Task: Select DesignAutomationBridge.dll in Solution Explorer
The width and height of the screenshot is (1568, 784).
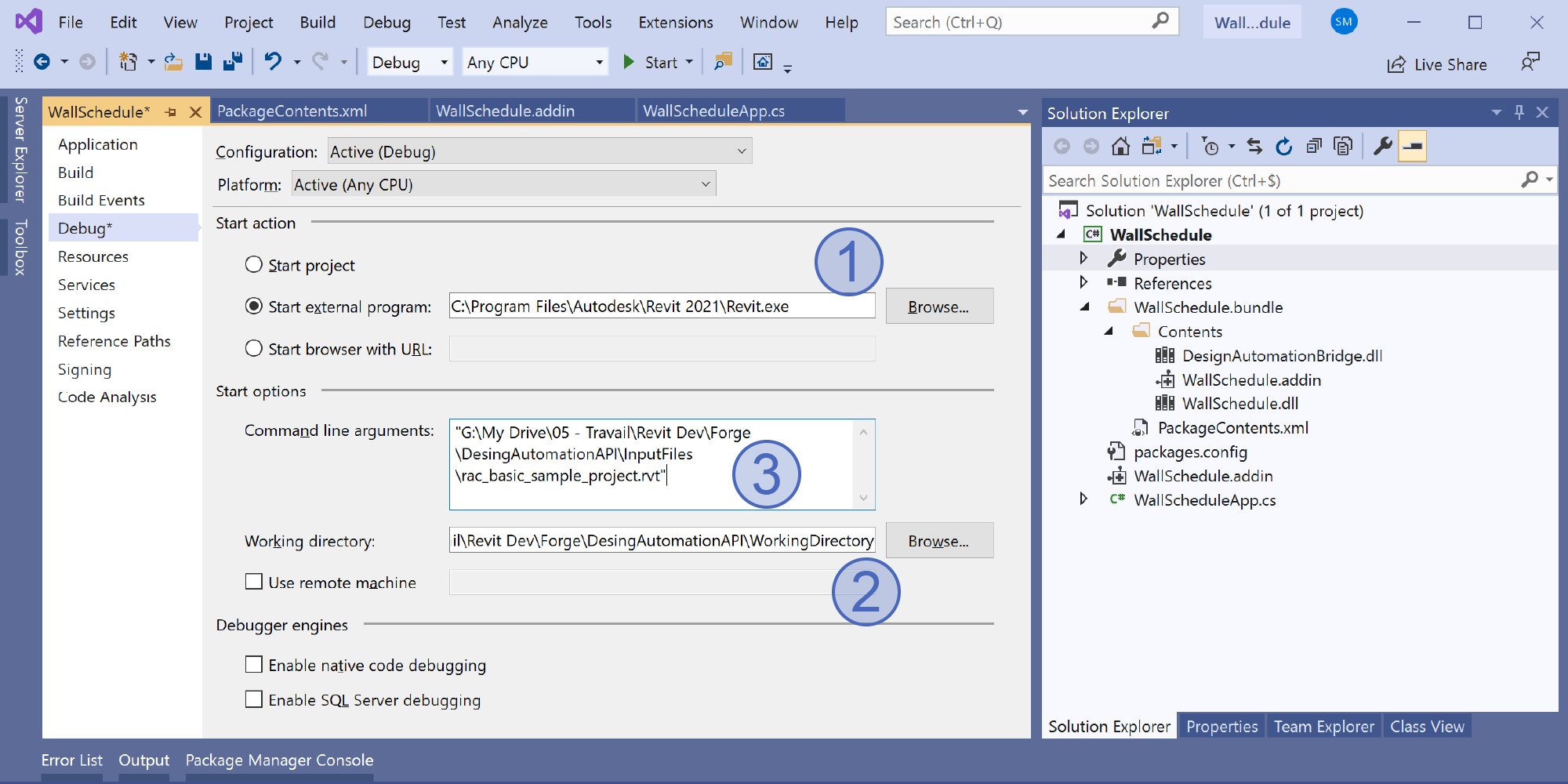Action: click(1282, 355)
